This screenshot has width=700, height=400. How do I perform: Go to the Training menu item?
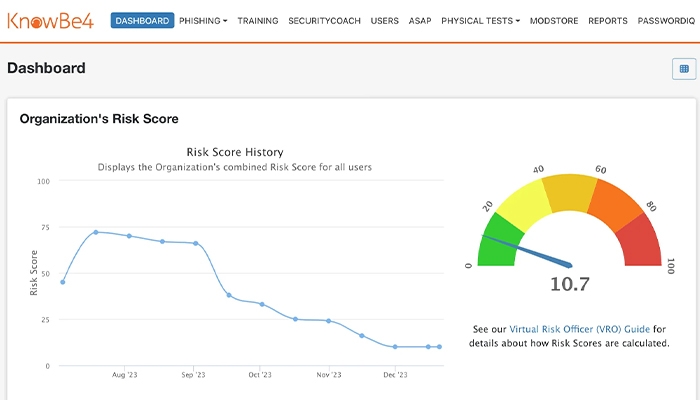[x=258, y=21]
